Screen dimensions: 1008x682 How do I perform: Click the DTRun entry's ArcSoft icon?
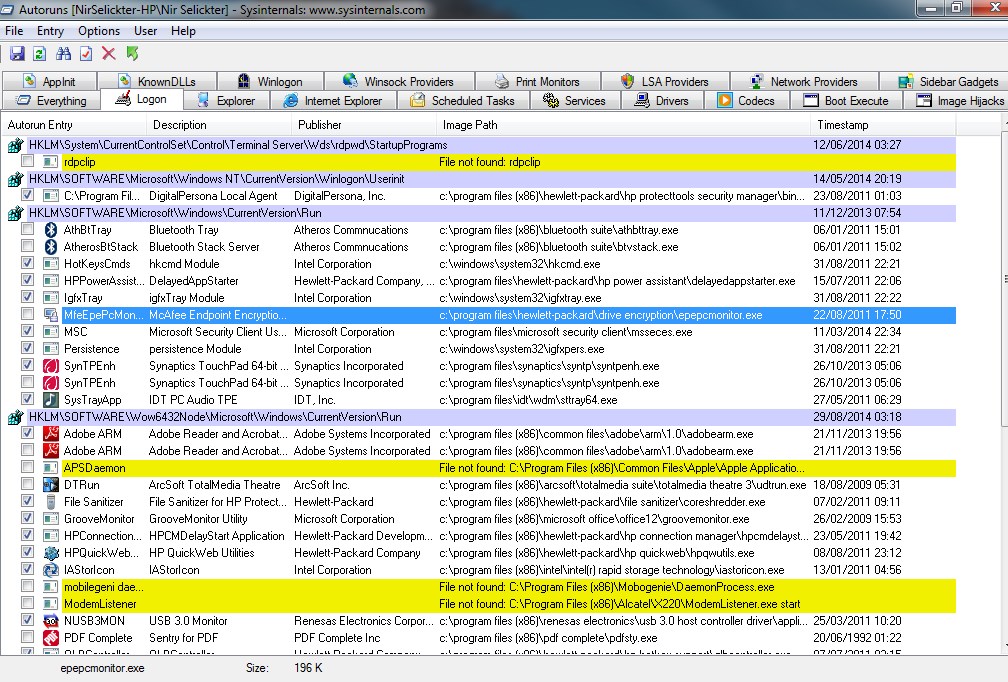coord(51,485)
